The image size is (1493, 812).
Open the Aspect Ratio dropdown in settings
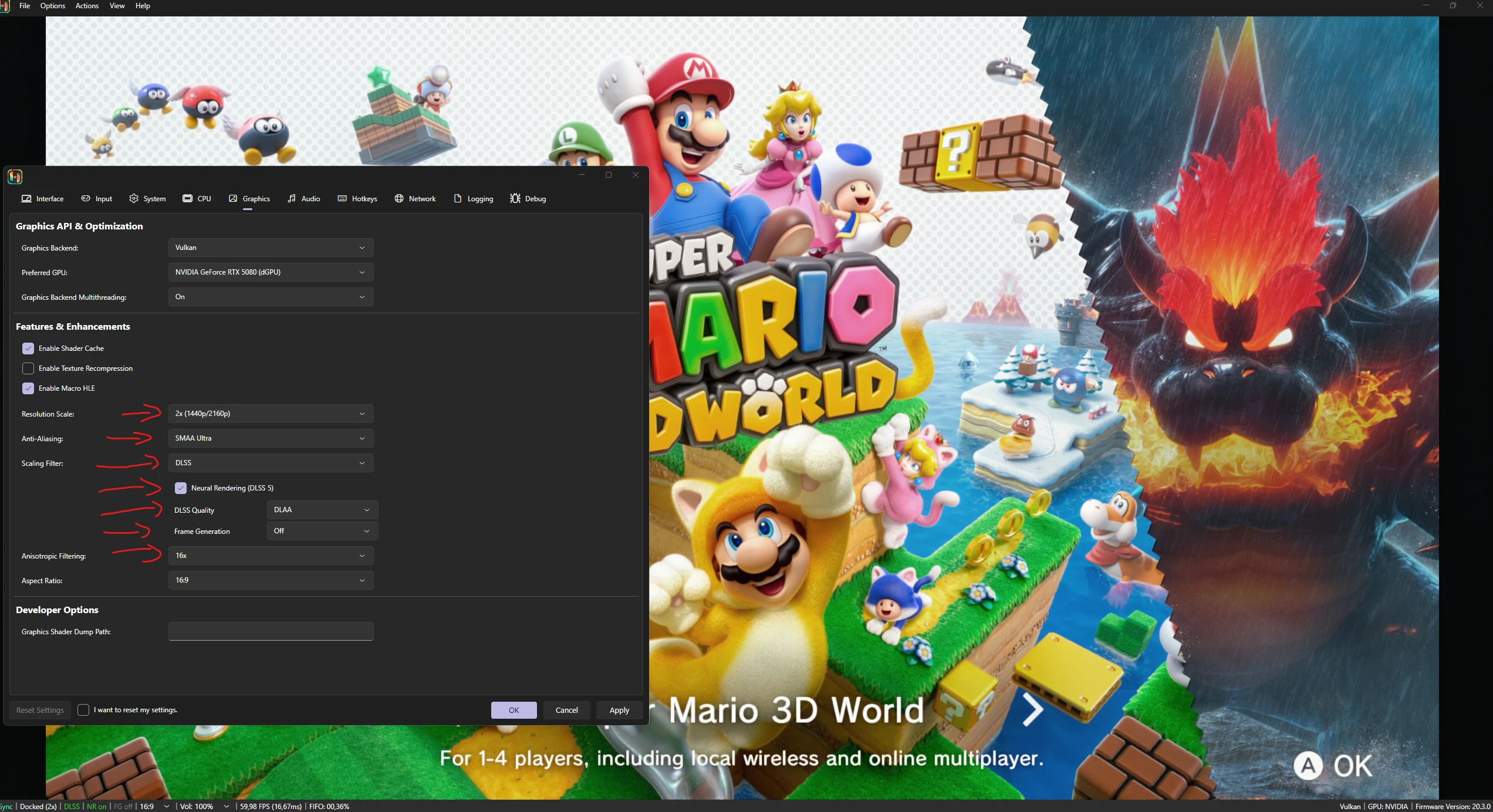pos(271,580)
